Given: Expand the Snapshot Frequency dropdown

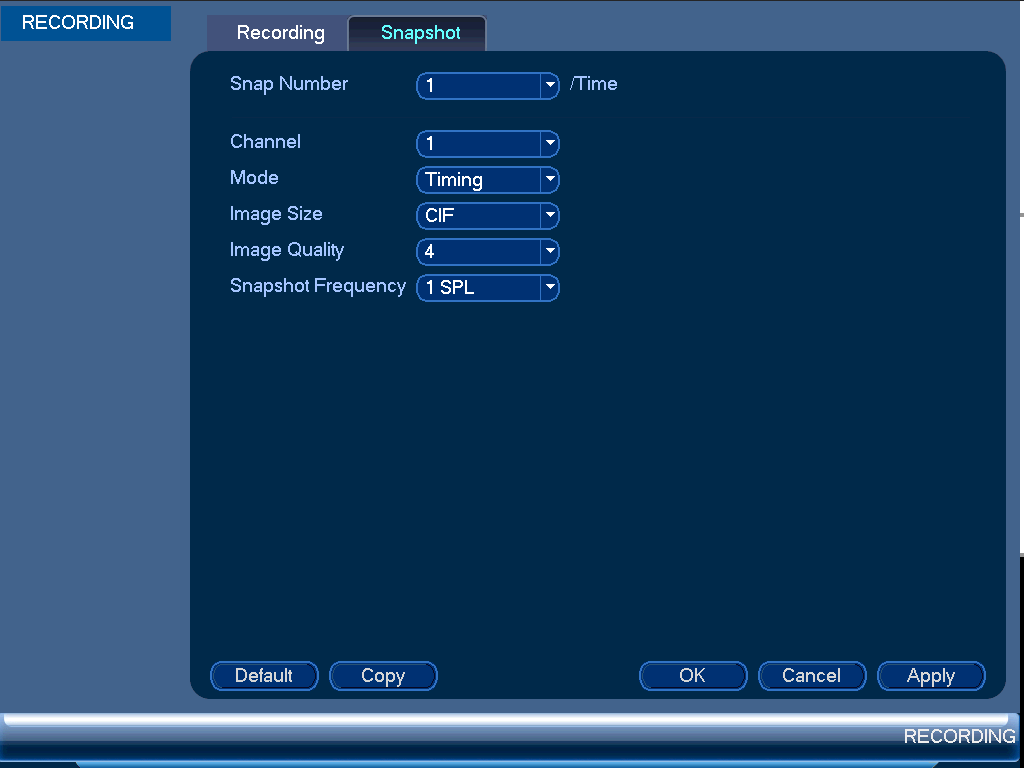Looking at the screenshot, I should pos(488,287).
